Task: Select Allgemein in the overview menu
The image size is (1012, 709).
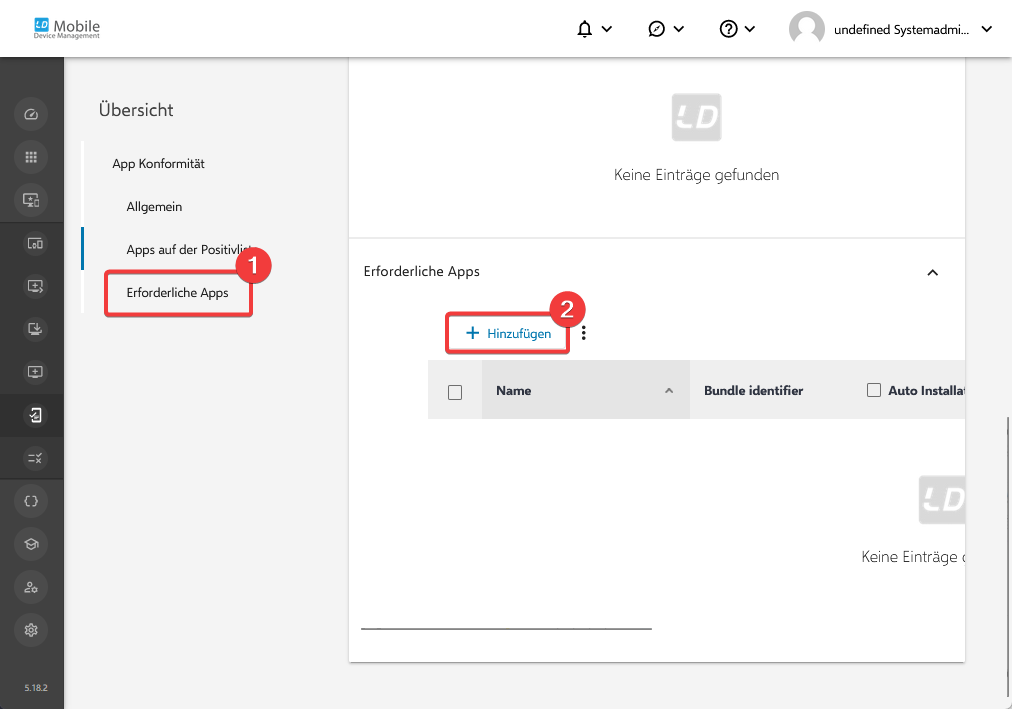Action: 154,207
